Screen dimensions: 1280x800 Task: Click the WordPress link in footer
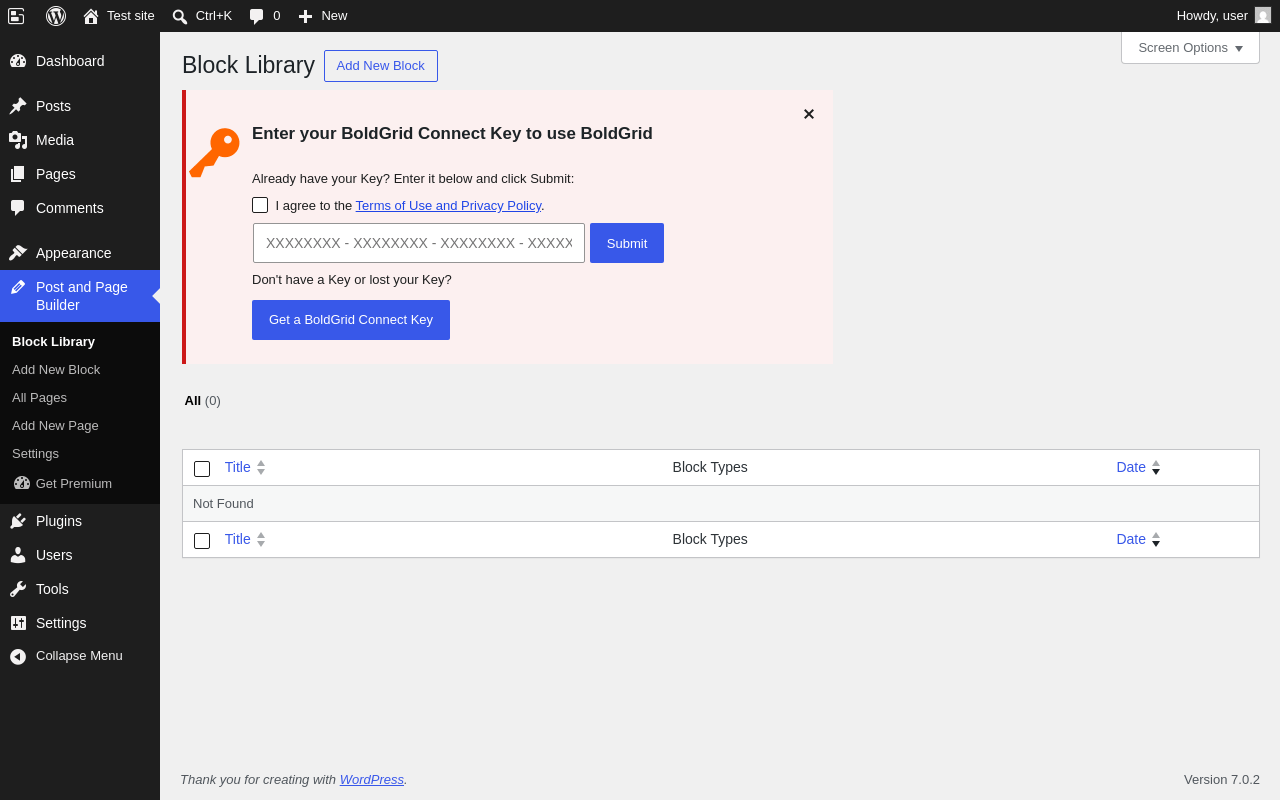[372, 779]
